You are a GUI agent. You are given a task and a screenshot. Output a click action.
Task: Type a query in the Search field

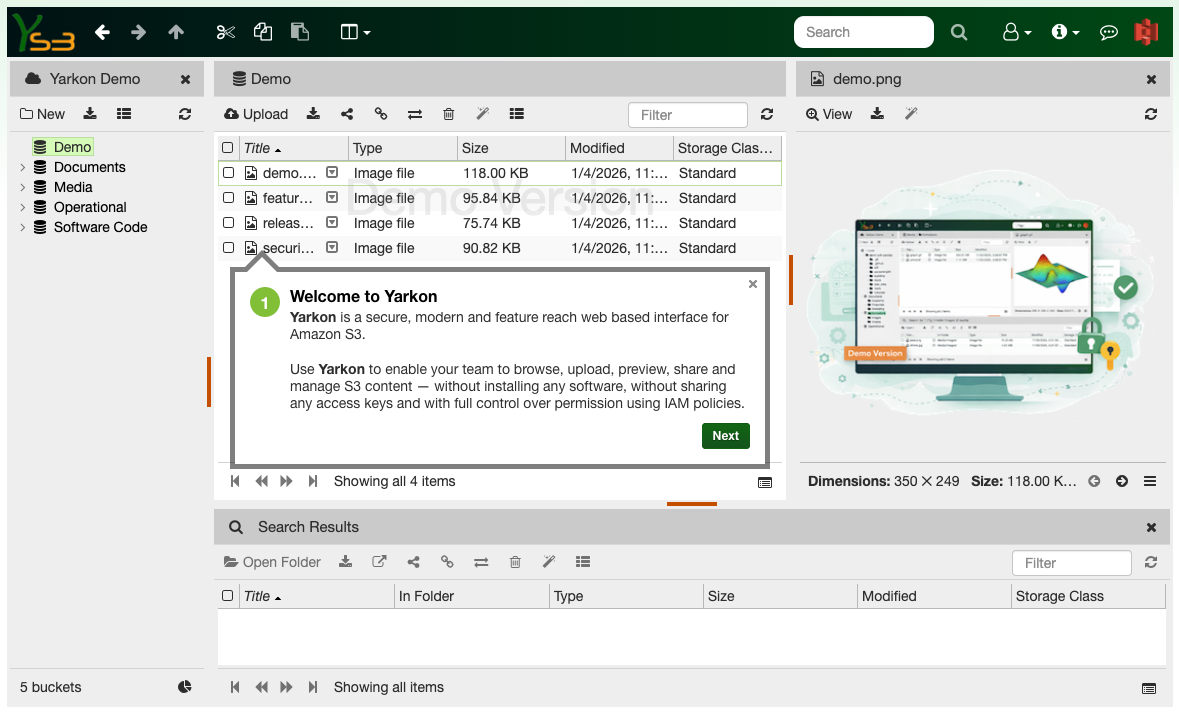[863, 31]
